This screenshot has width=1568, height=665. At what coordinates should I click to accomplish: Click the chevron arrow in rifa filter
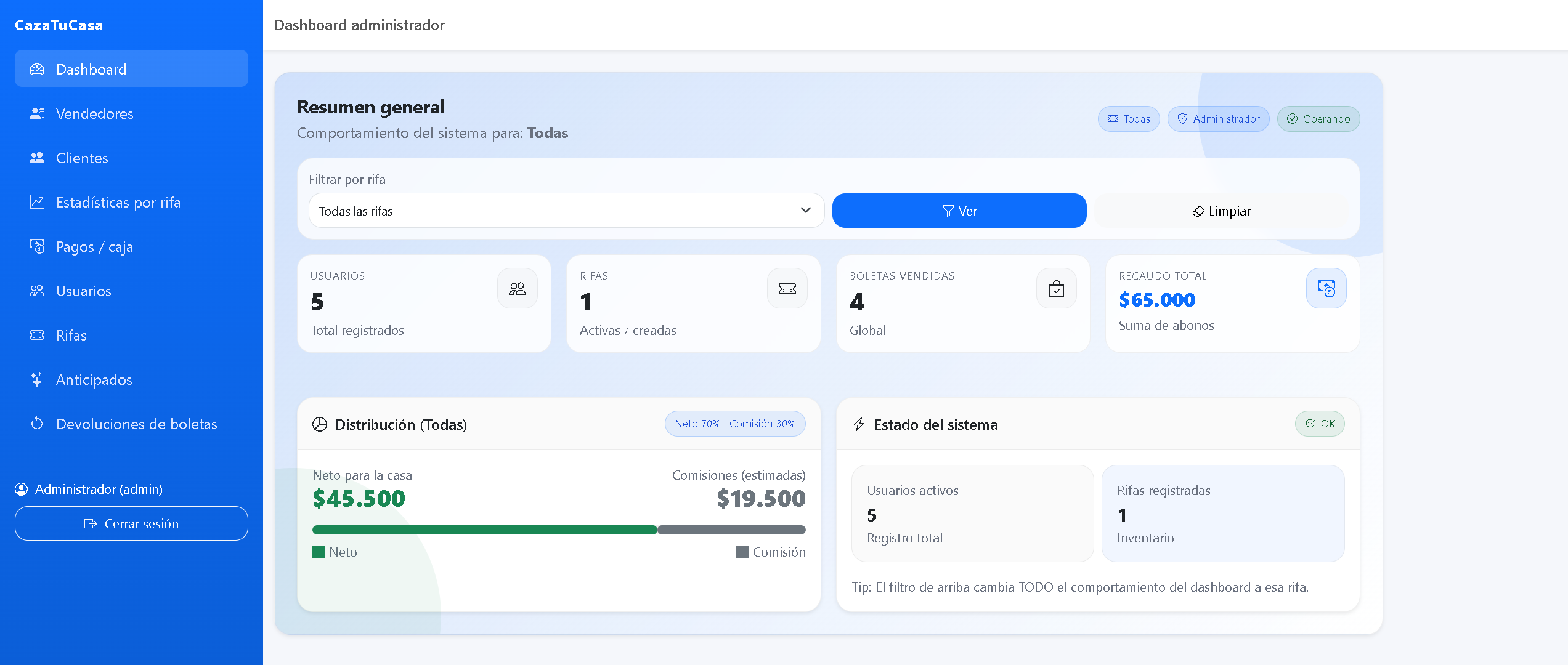(x=805, y=211)
